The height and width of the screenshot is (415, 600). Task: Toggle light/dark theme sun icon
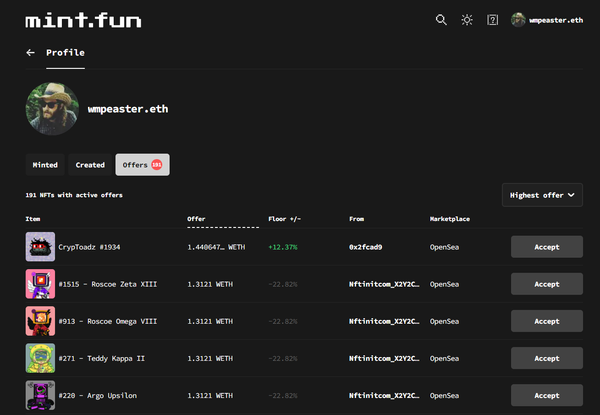pyautogui.click(x=467, y=20)
